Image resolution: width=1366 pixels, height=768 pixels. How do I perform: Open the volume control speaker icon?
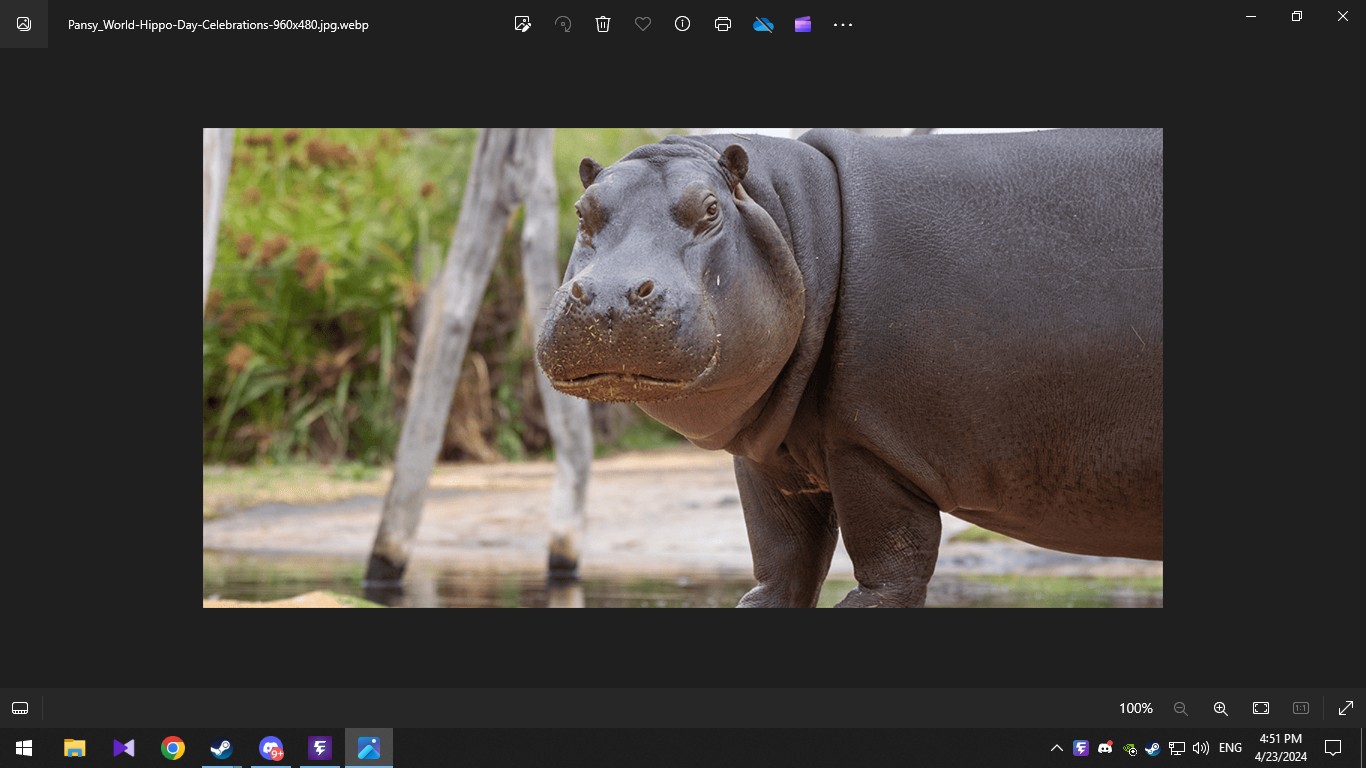(x=1201, y=748)
